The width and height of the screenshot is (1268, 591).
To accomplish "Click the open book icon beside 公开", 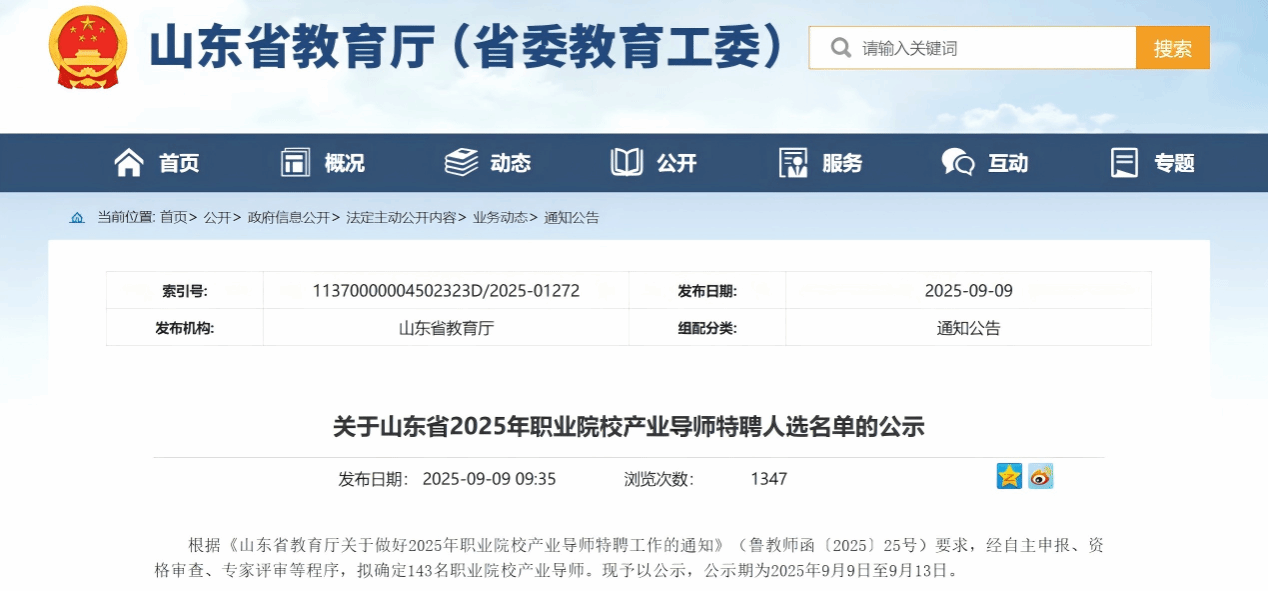I will point(627,162).
